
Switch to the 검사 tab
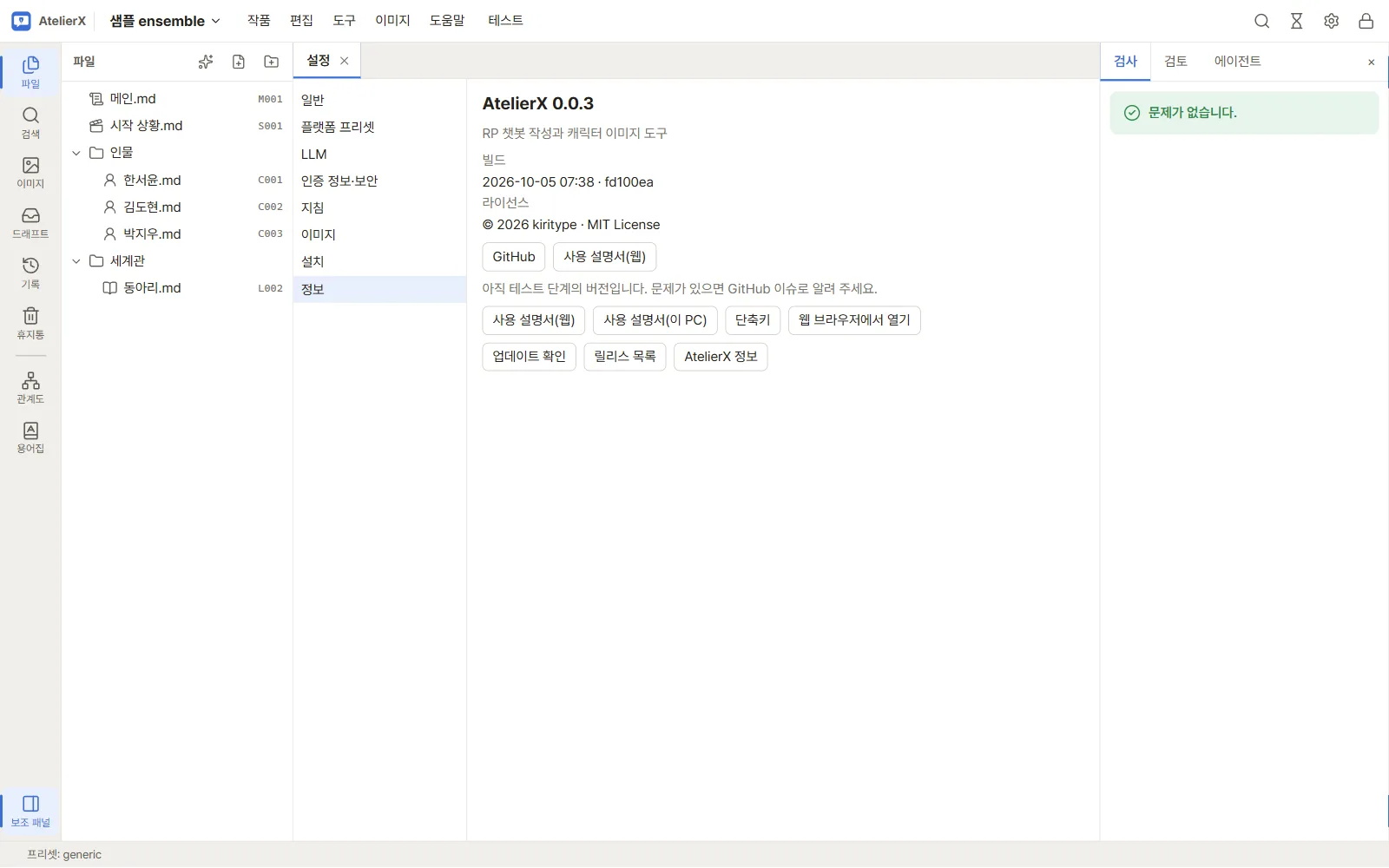pos(1126,62)
